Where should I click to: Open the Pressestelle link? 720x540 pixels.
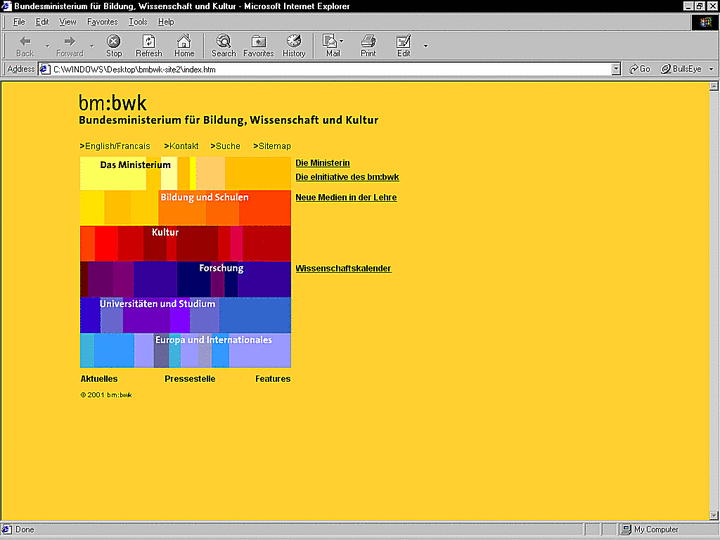(x=190, y=379)
